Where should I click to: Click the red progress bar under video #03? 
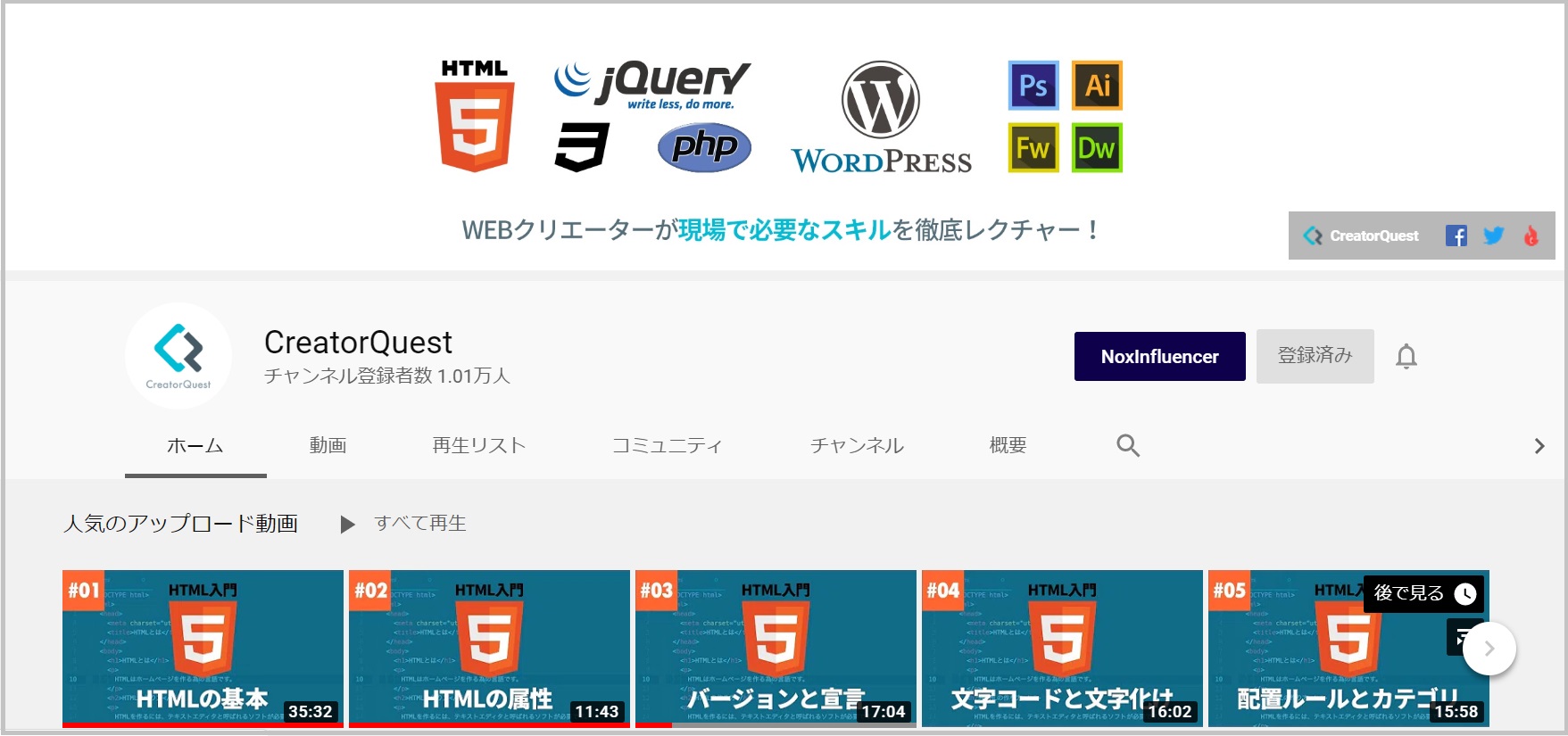coord(653,724)
